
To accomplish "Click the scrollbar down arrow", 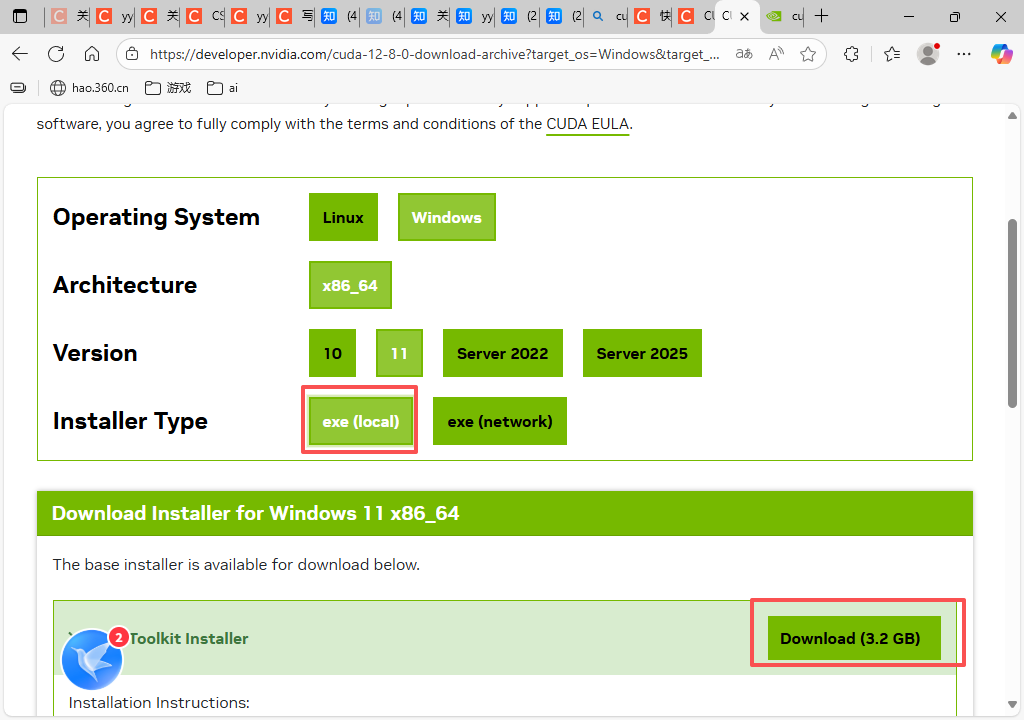I will coord(1012,704).
